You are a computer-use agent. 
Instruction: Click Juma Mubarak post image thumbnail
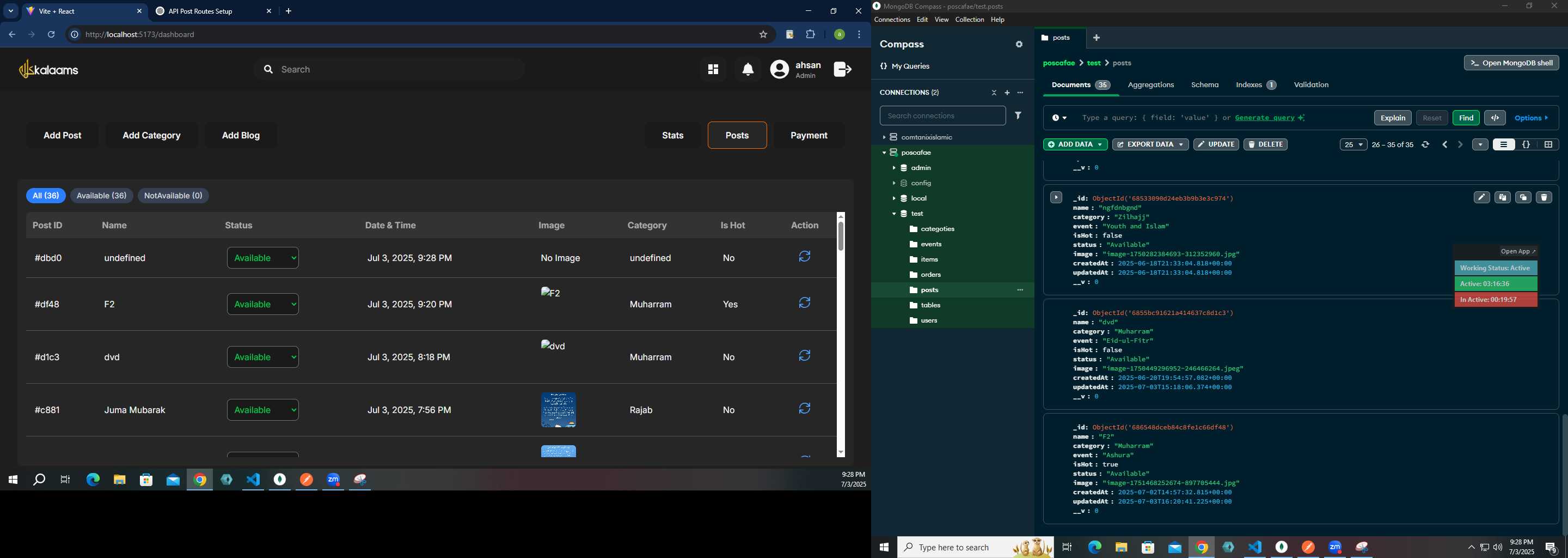558,410
